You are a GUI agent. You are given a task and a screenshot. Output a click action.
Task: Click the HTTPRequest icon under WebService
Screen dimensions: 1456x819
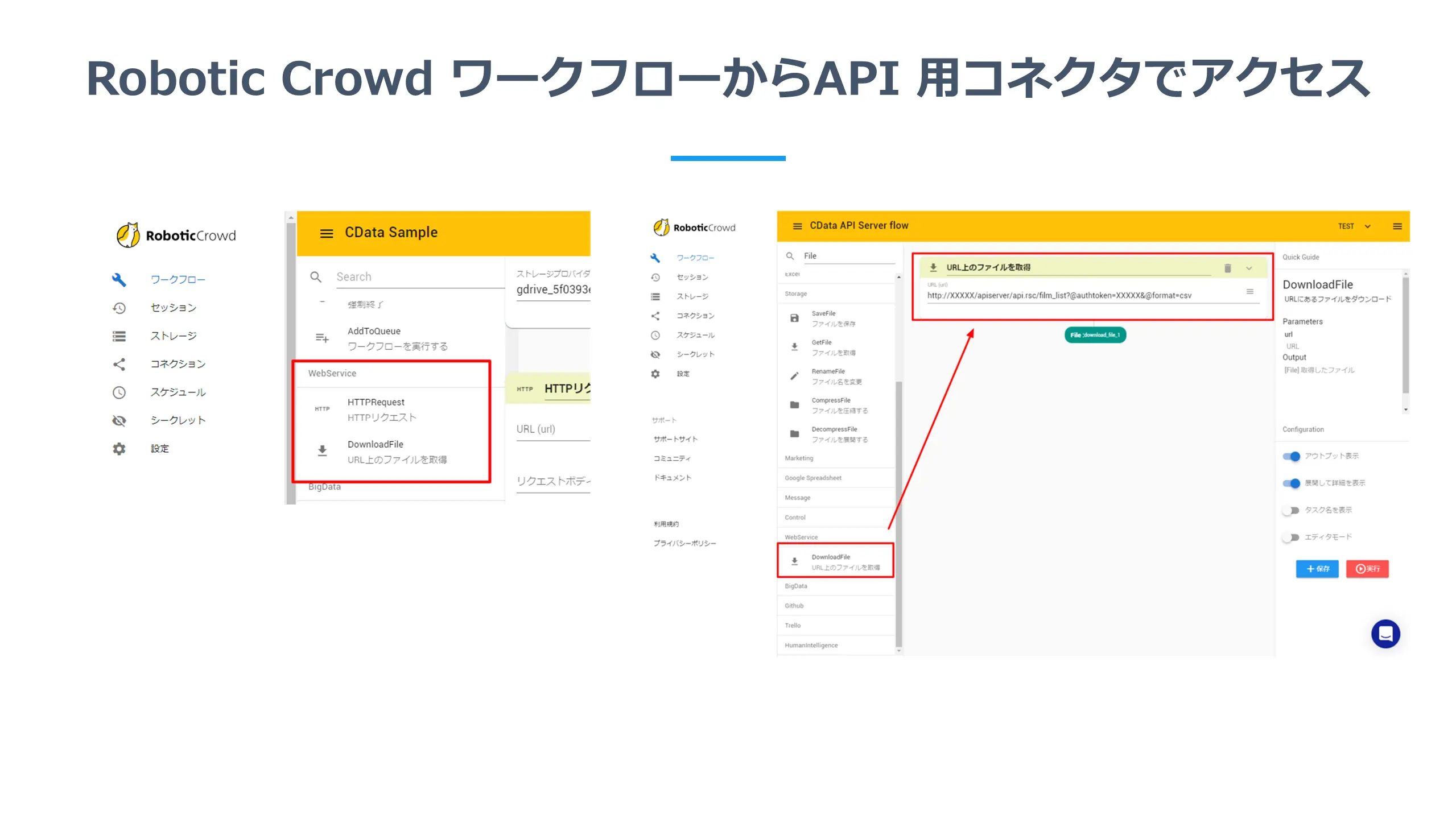[x=323, y=408]
